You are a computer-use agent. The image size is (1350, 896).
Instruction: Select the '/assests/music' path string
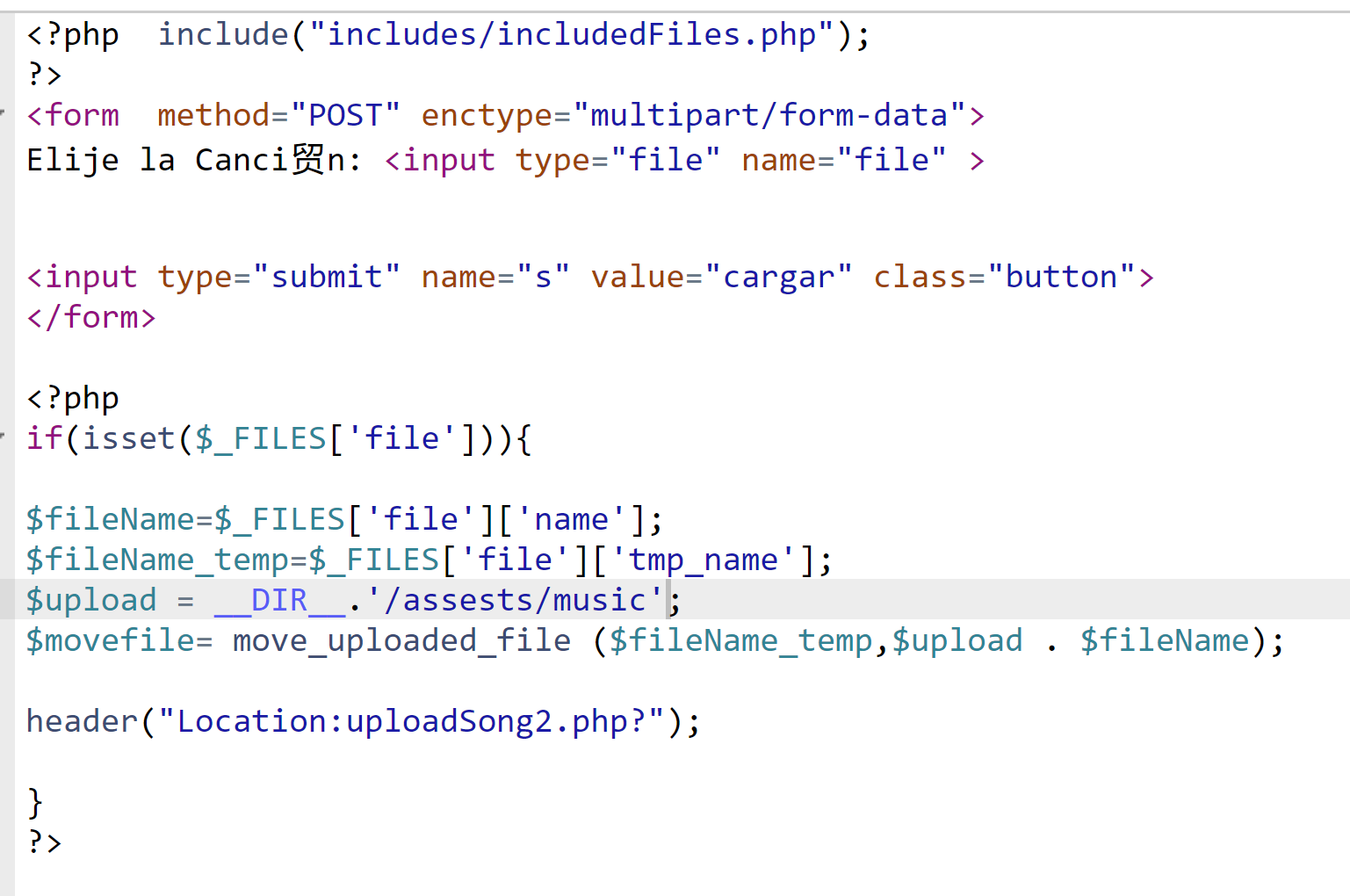pos(515,600)
